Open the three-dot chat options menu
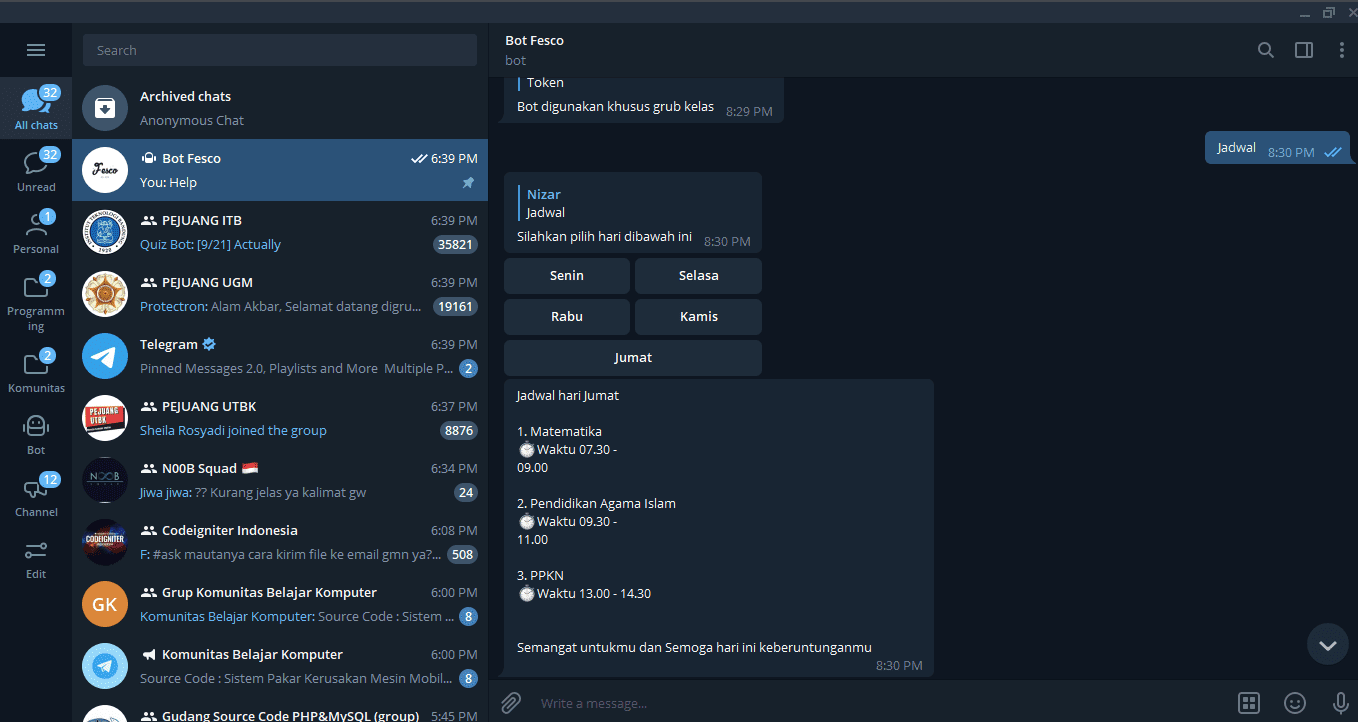Screen dimensions: 1358x722 click(1342, 50)
